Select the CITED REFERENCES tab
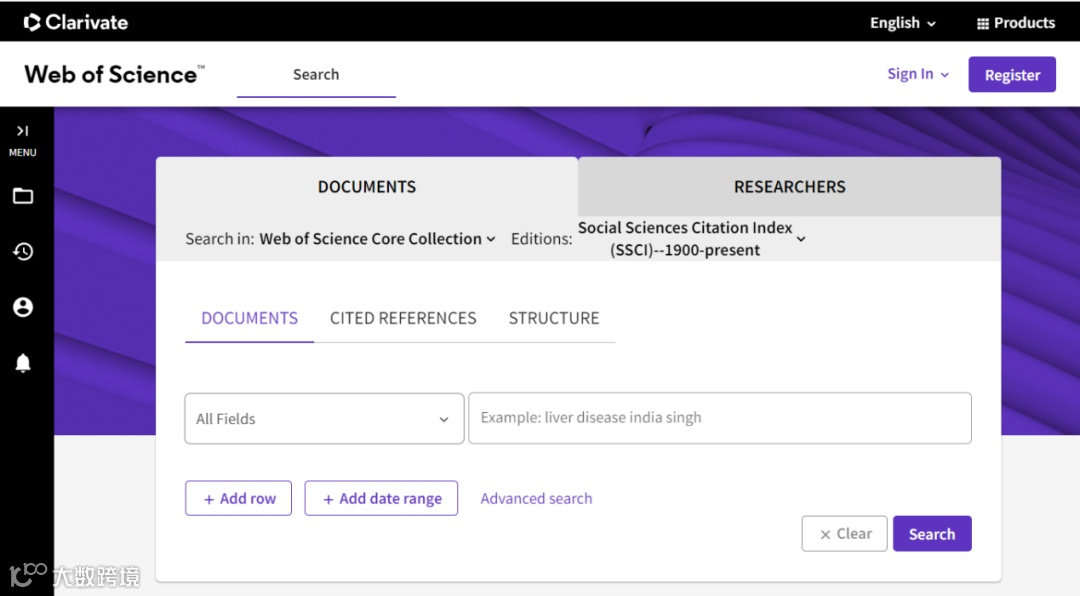The image size is (1080, 596). click(403, 318)
